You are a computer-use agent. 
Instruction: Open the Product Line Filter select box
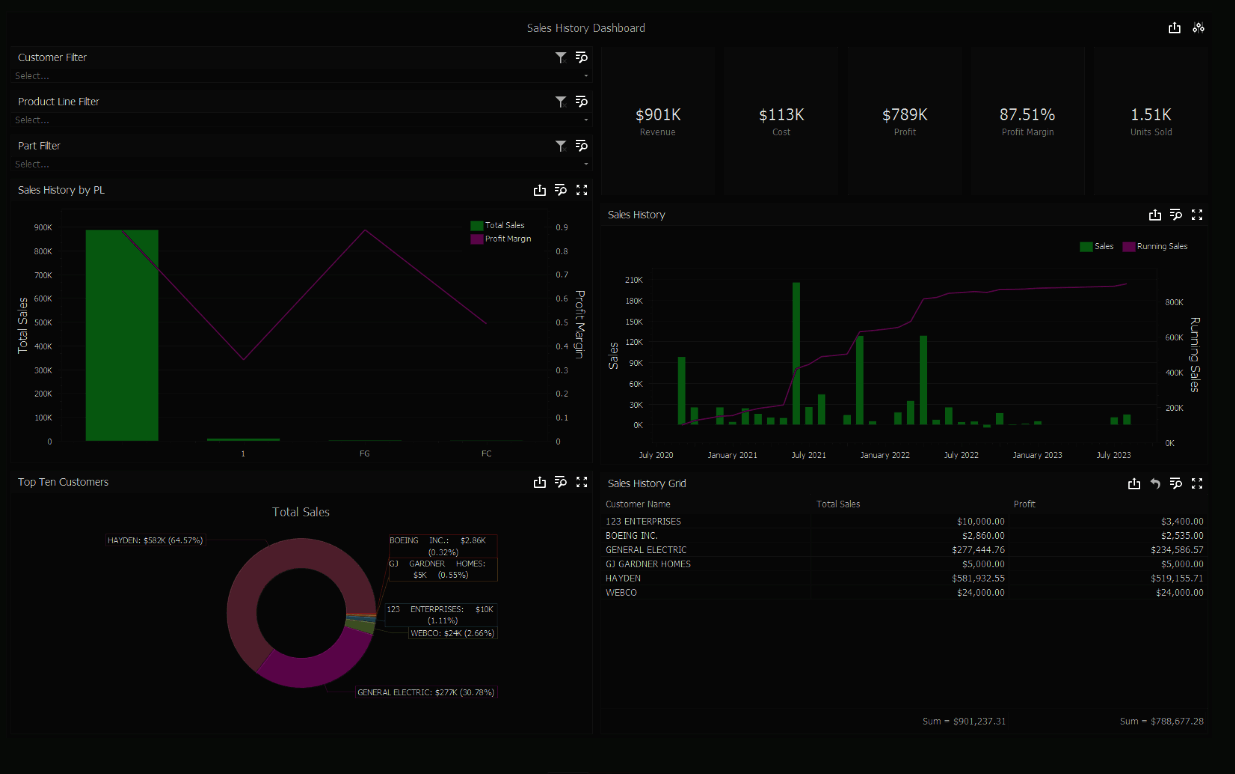(302, 120)
